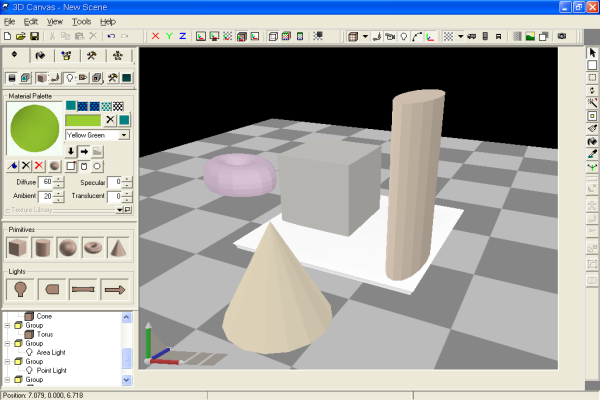Expand Texture Library with its down arrow
Image resolution: width=600 pixels, height=400 pixels.
coord(120,210)
